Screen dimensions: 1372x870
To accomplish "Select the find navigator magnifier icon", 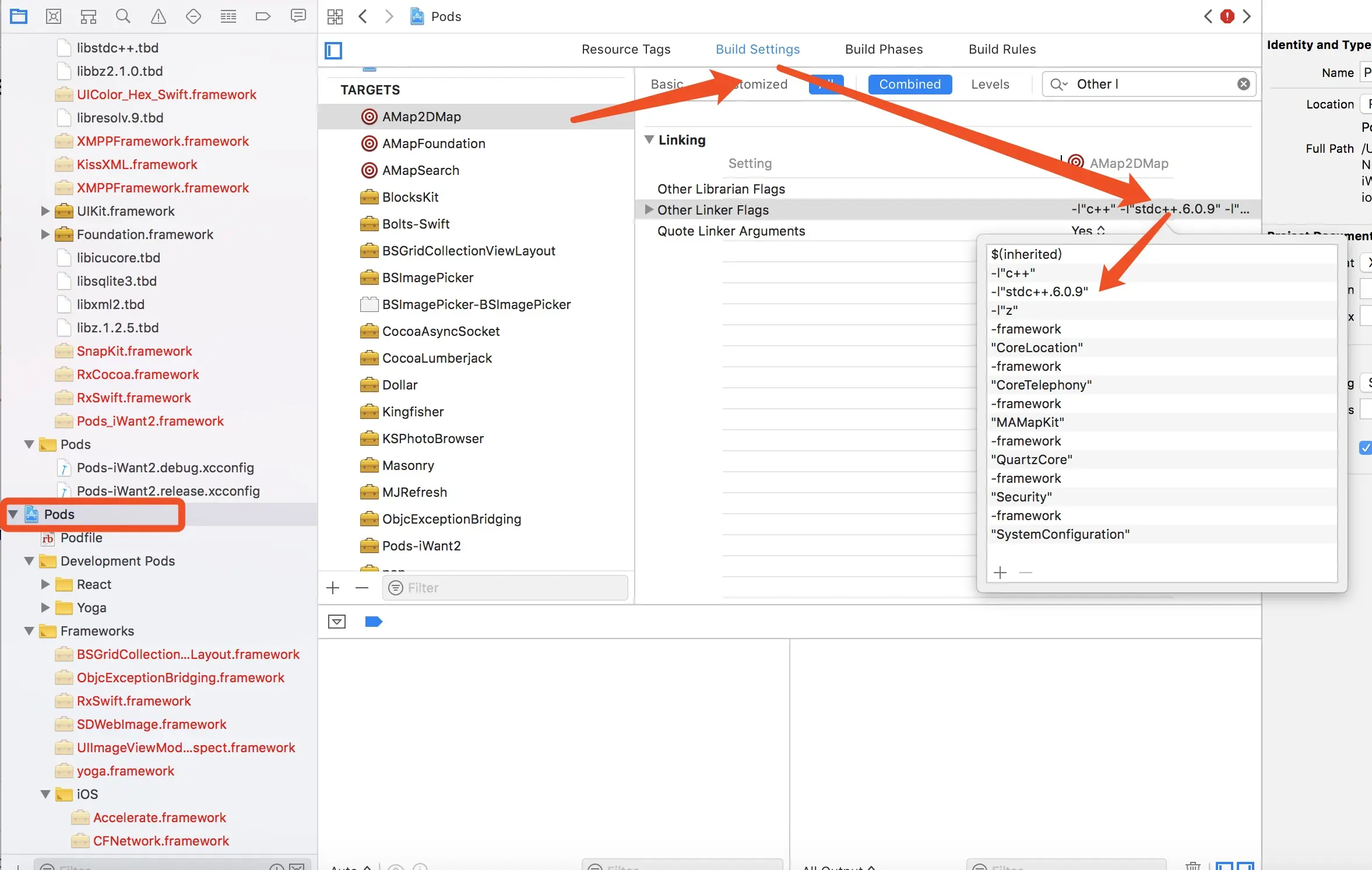I will [x=123, y=16].
